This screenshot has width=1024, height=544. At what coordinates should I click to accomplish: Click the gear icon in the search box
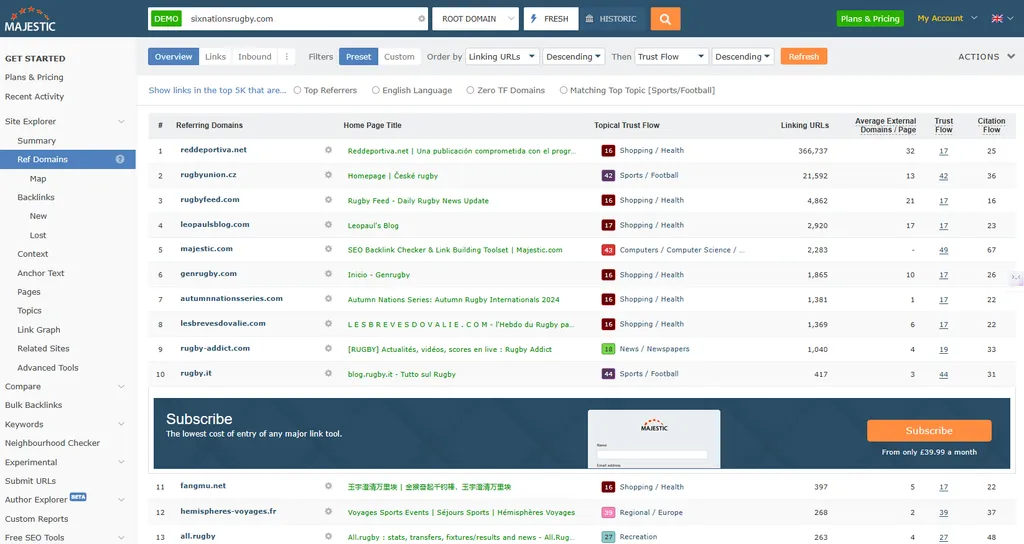click(421, 19)
